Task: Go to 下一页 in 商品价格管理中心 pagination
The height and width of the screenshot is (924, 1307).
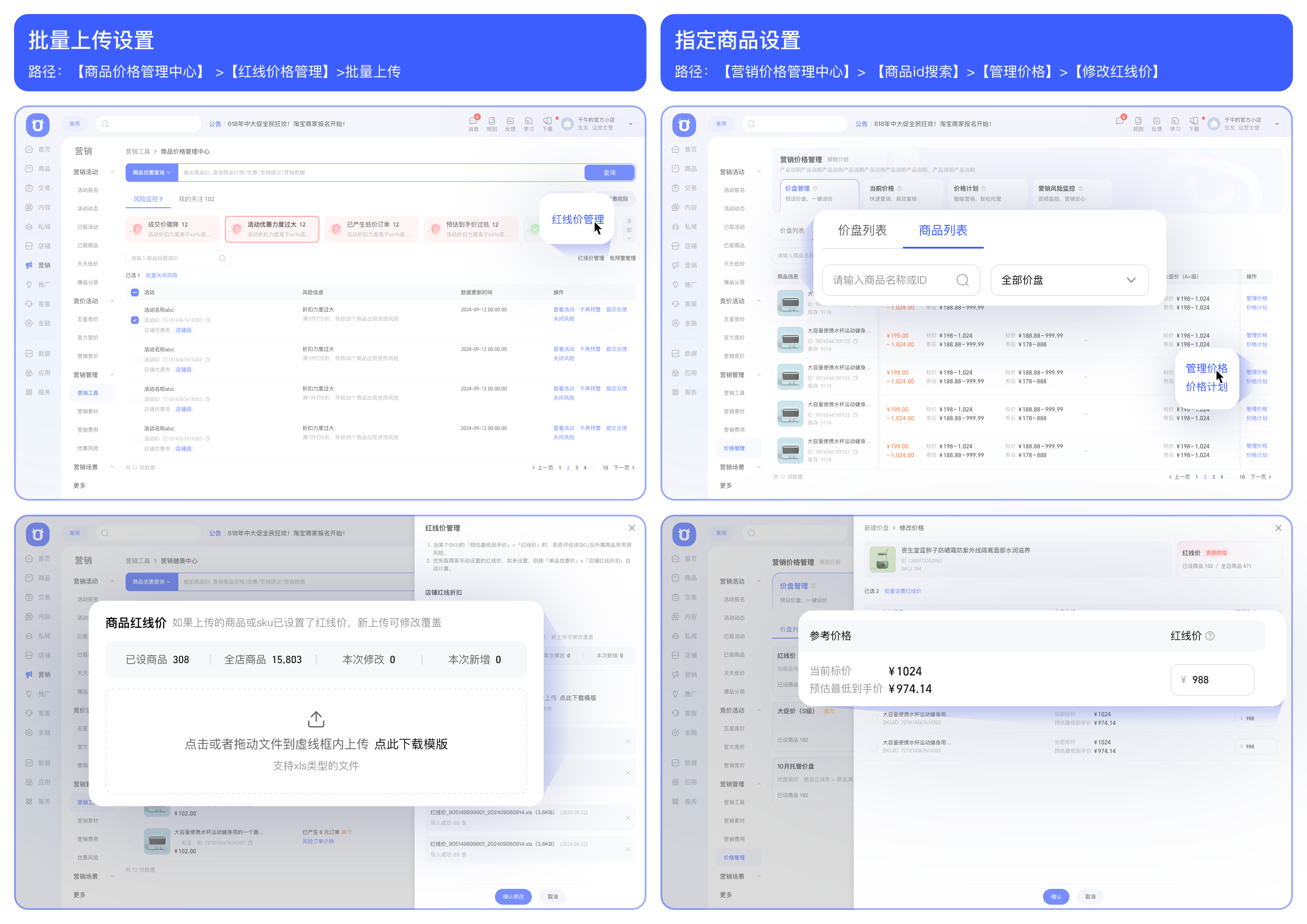Action: pyautogui.click(x=623, y=467)
